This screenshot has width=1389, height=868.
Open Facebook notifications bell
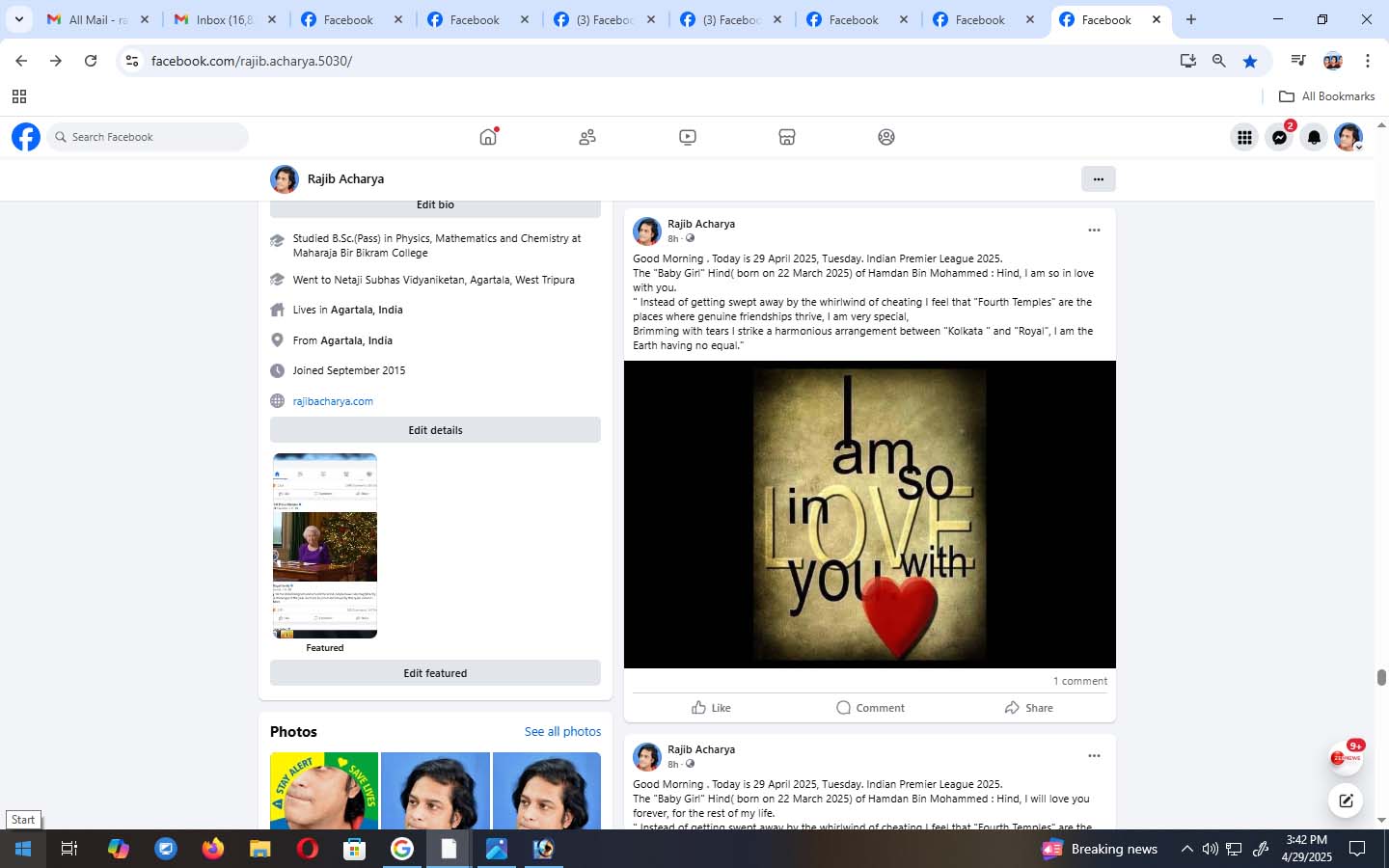click(x=1314, y=137)
